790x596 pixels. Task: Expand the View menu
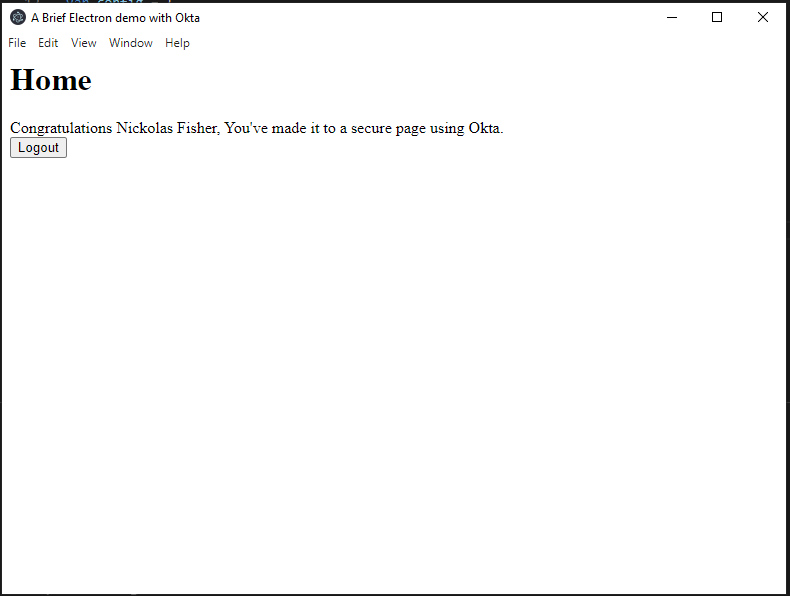(x=84, y=43)
